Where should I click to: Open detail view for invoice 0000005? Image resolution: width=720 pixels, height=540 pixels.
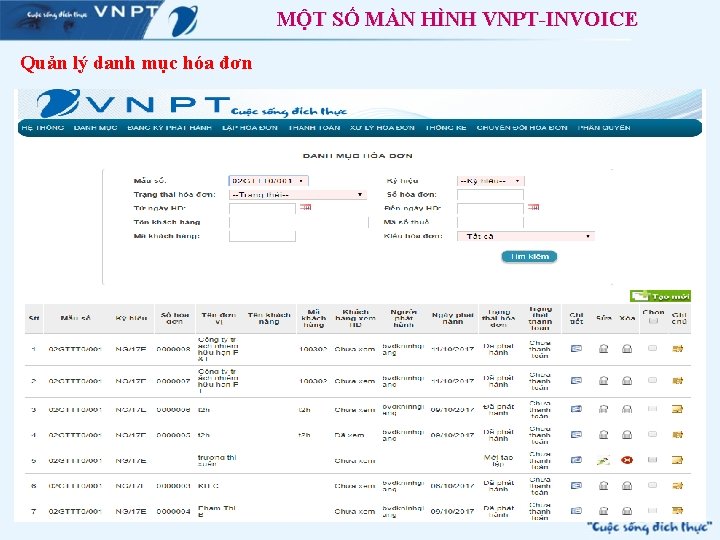tap(576, 434)
